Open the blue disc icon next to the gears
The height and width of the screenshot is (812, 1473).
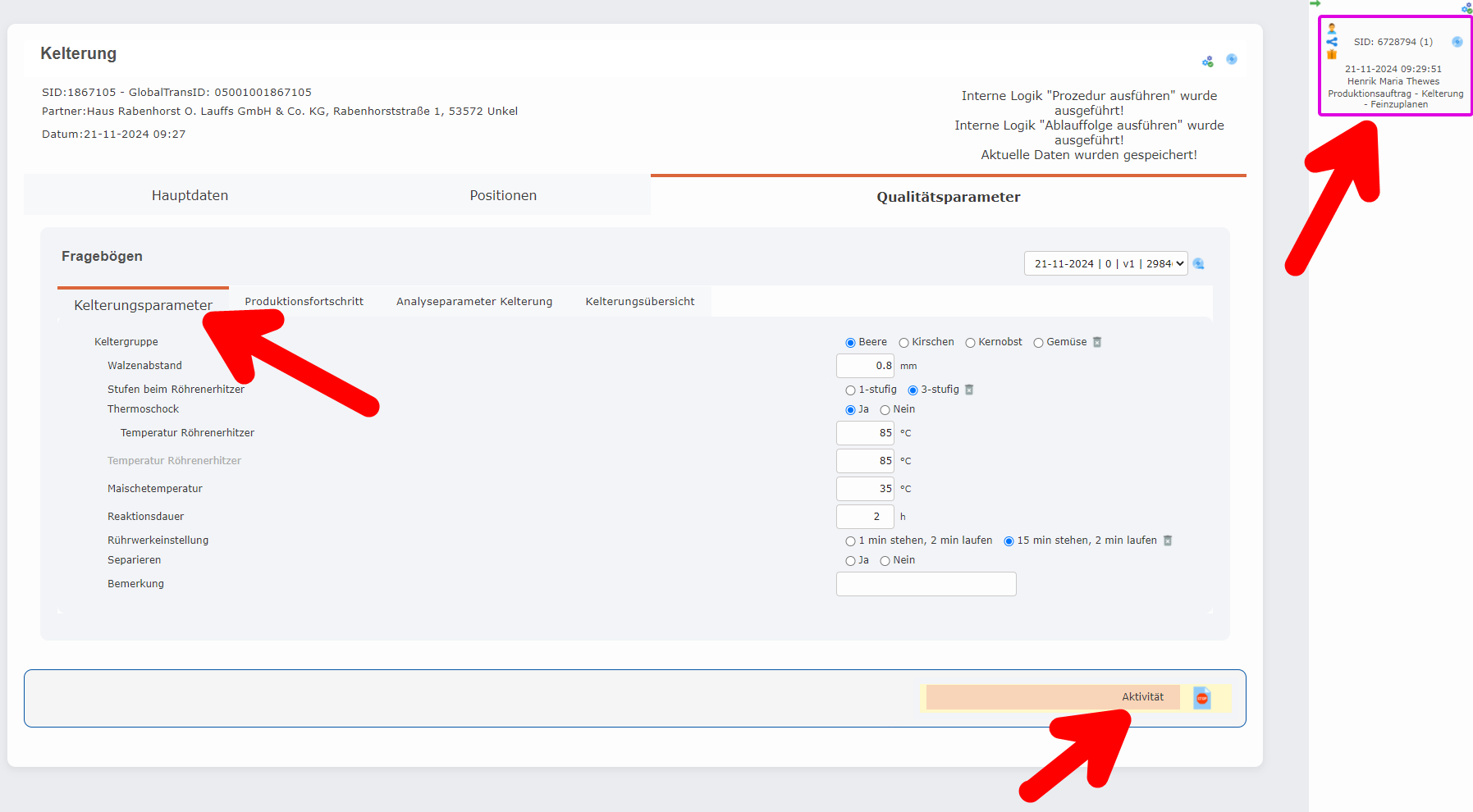[x=1232, y=59]
